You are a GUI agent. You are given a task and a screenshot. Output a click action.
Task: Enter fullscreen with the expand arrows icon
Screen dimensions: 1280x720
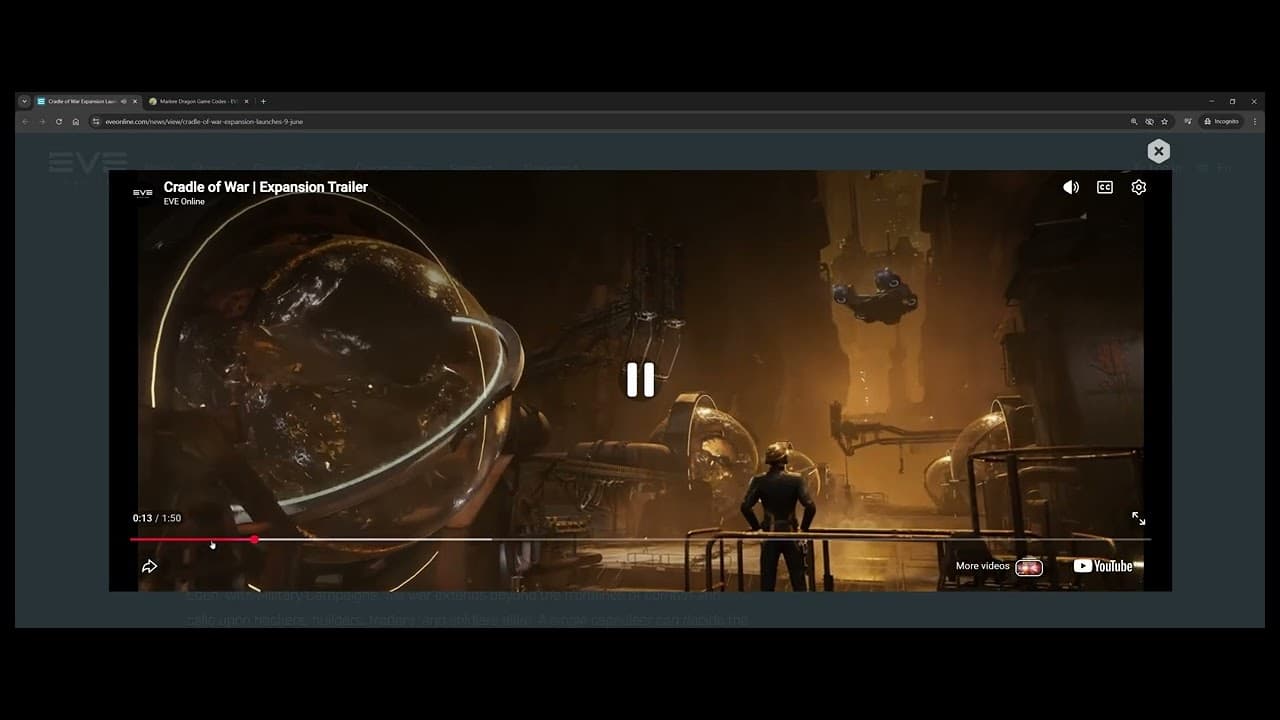(x=1138, y=518)
